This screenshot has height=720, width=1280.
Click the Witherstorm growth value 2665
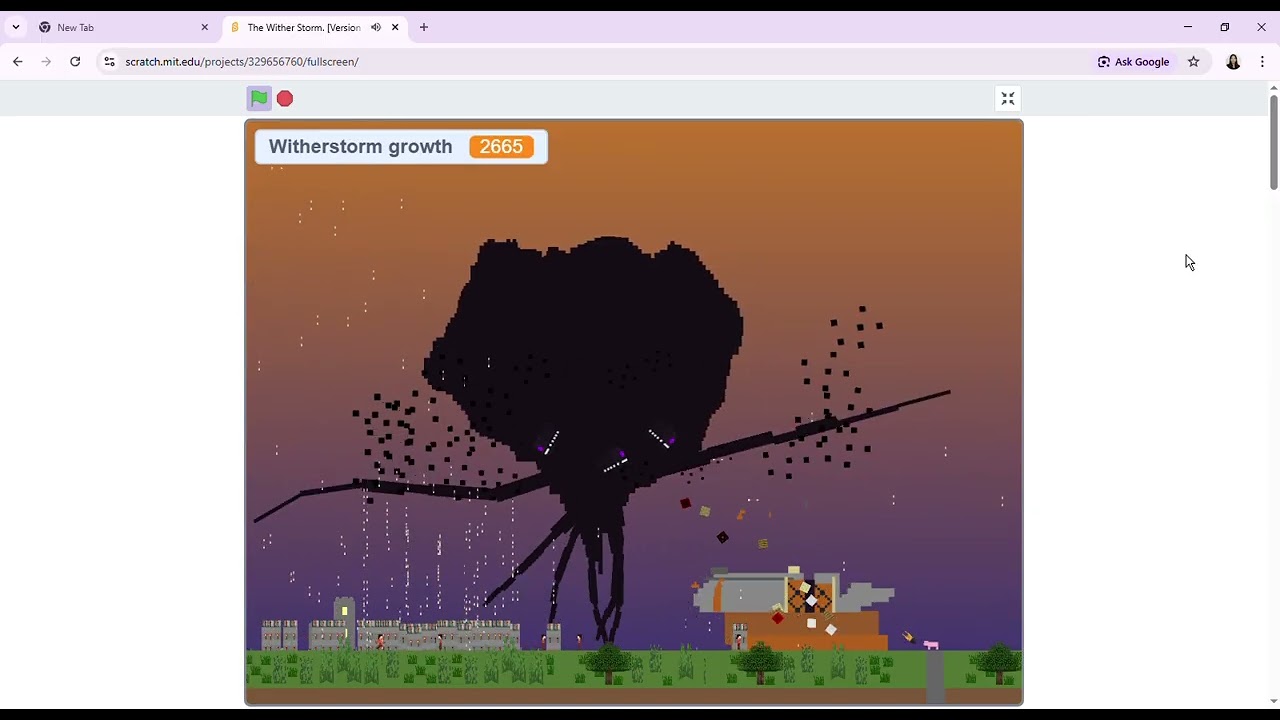click(501, 147)
